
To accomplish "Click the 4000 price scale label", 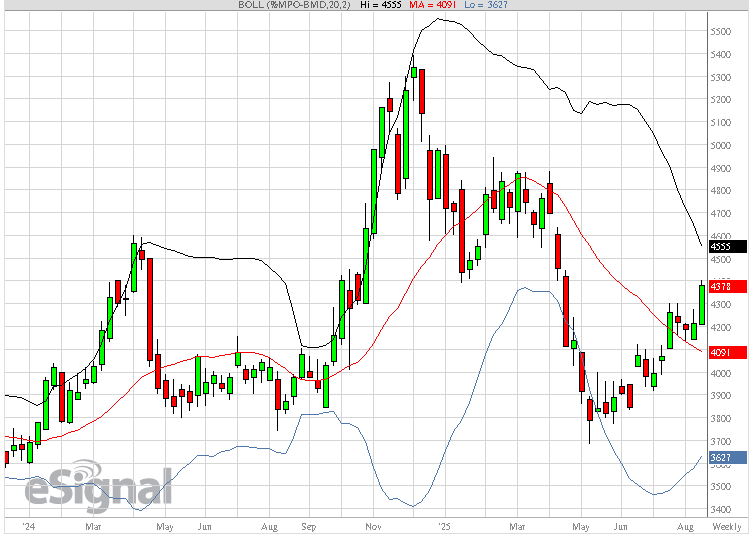I will 721,373.
